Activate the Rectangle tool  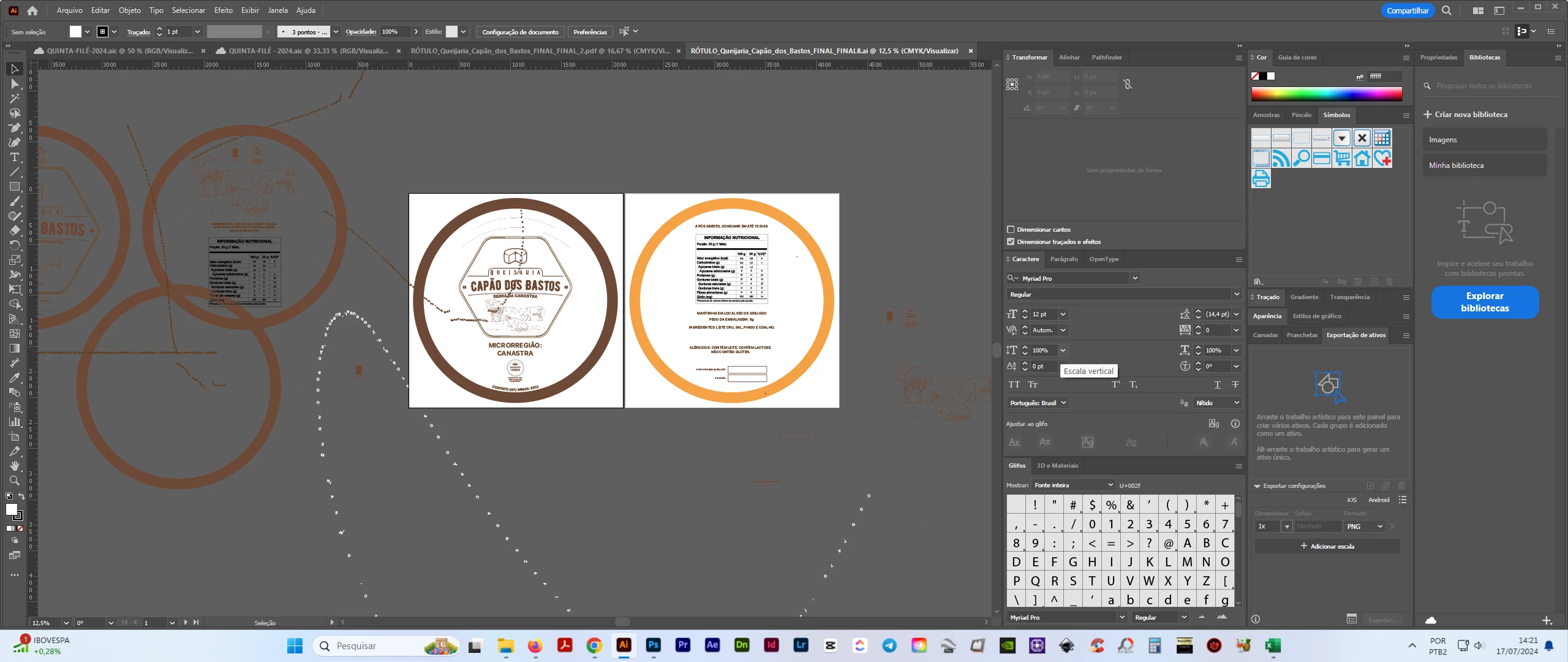click(x=15, y=187)
